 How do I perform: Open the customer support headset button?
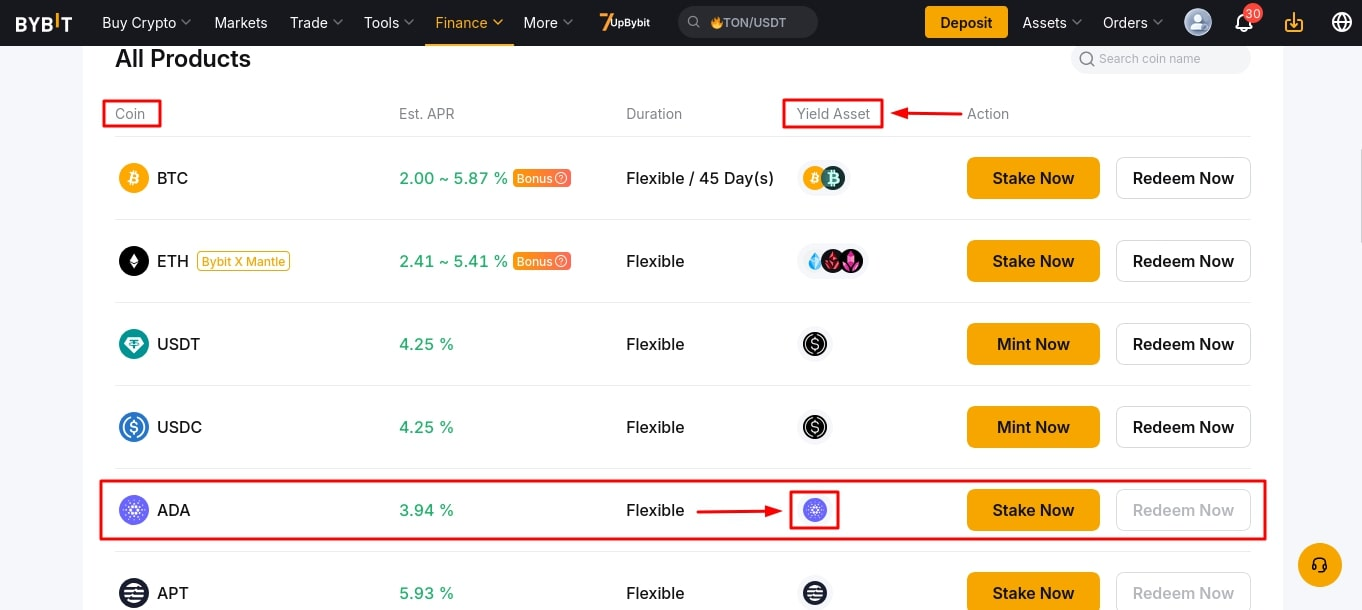pyautogui.click(x=1319, y=565)
